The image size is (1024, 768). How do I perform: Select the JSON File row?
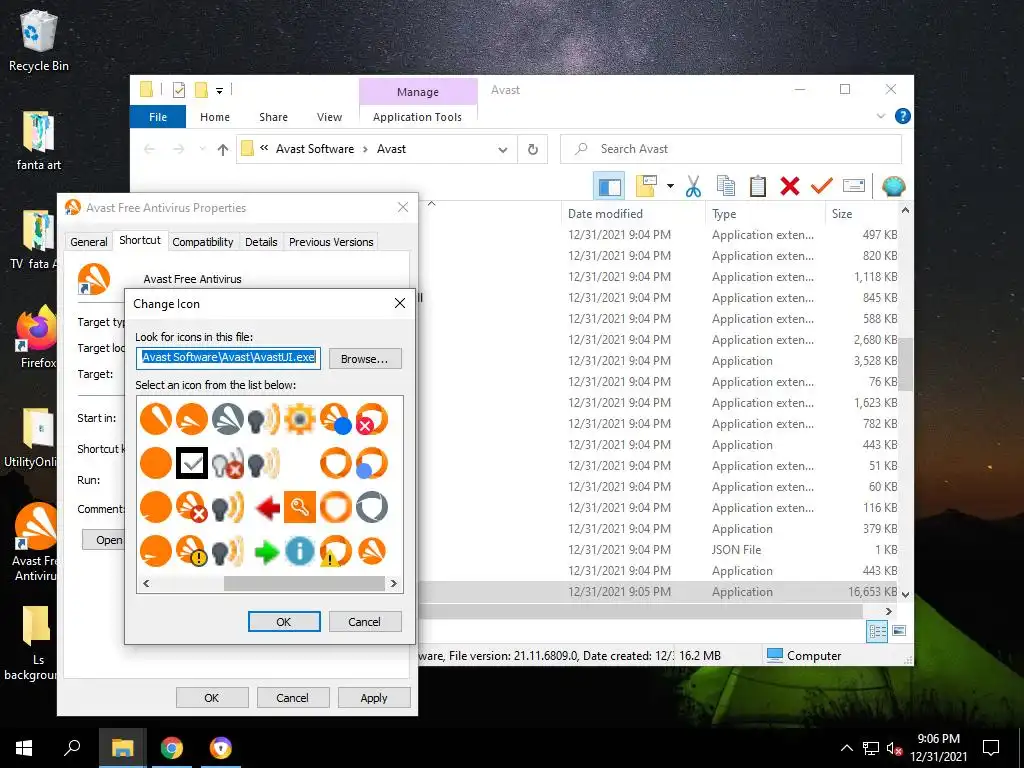660,550
